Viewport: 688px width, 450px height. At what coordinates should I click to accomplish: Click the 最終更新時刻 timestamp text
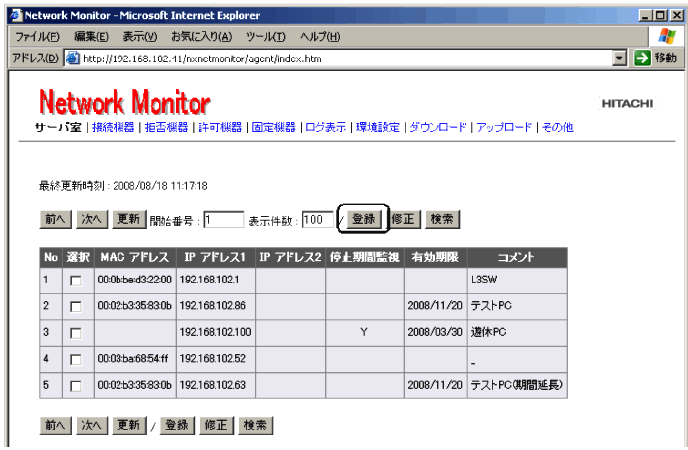(x=123, y=186)
